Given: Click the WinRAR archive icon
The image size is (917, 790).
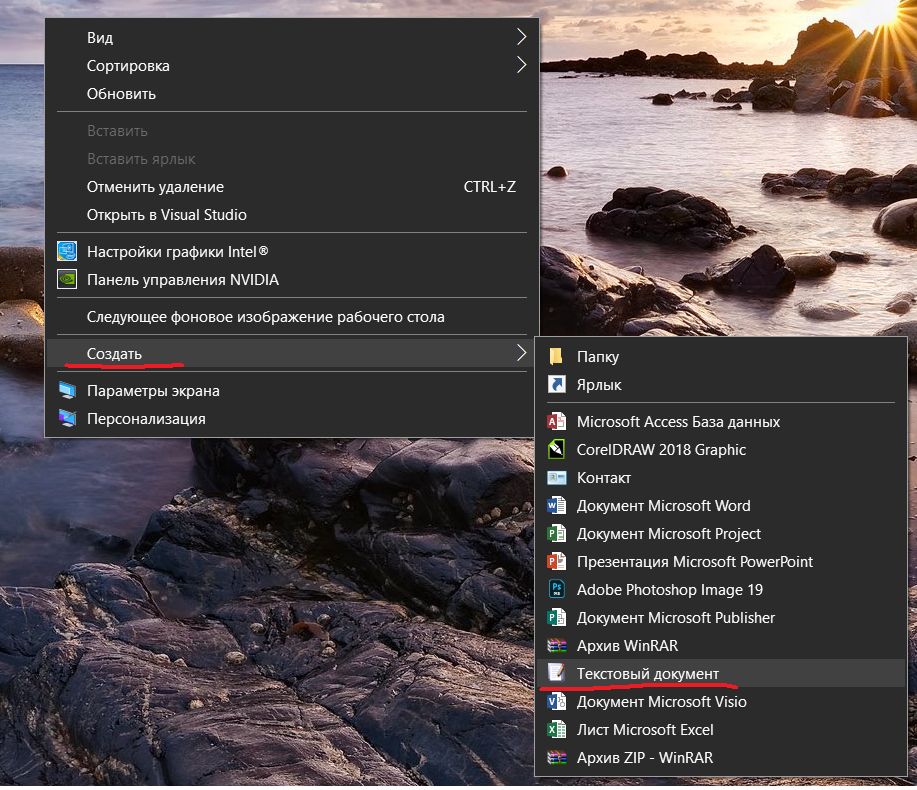Looking at the screenshot, I should 556,646.
